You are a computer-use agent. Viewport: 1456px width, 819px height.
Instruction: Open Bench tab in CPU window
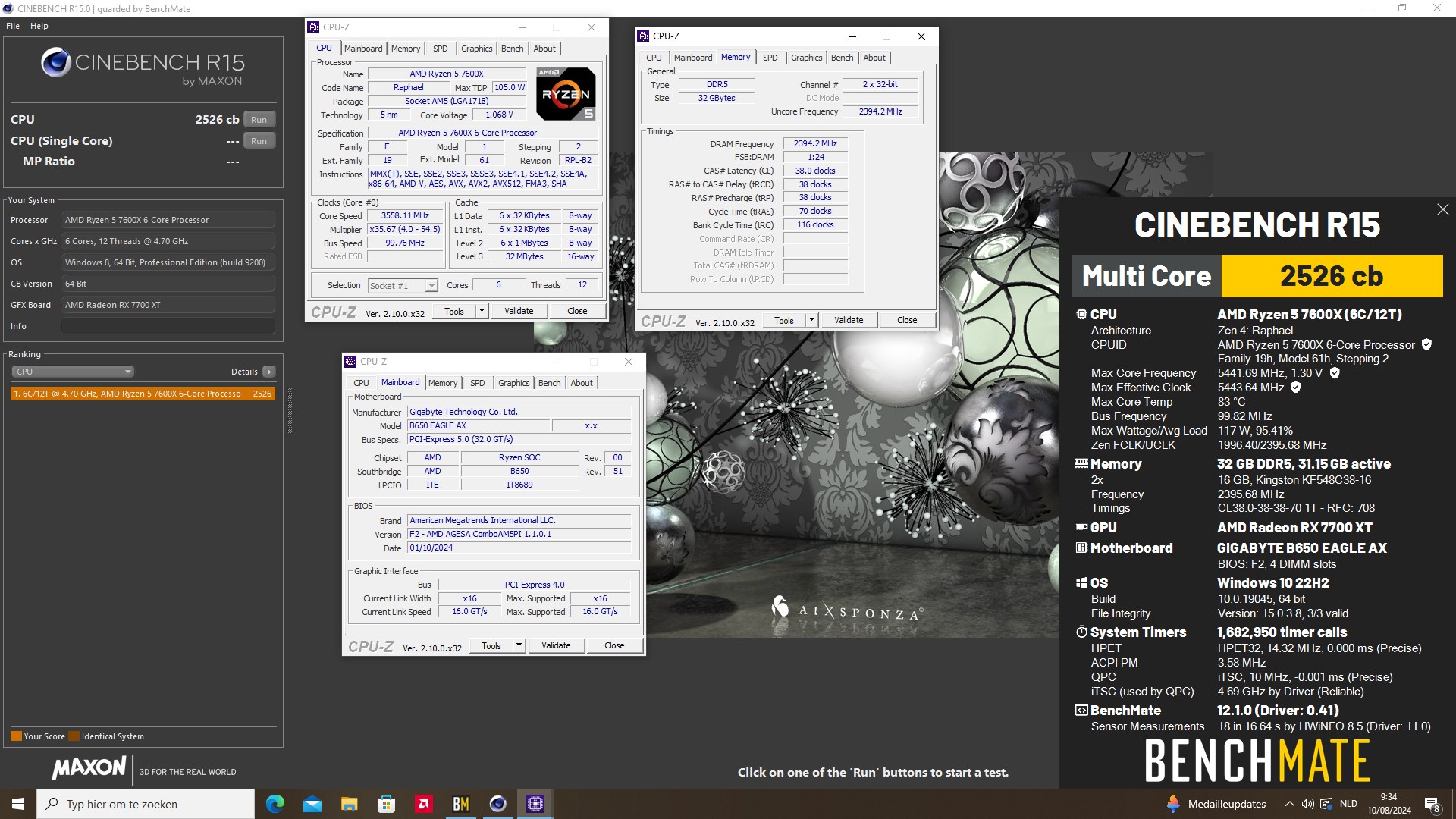pos(512,49)
